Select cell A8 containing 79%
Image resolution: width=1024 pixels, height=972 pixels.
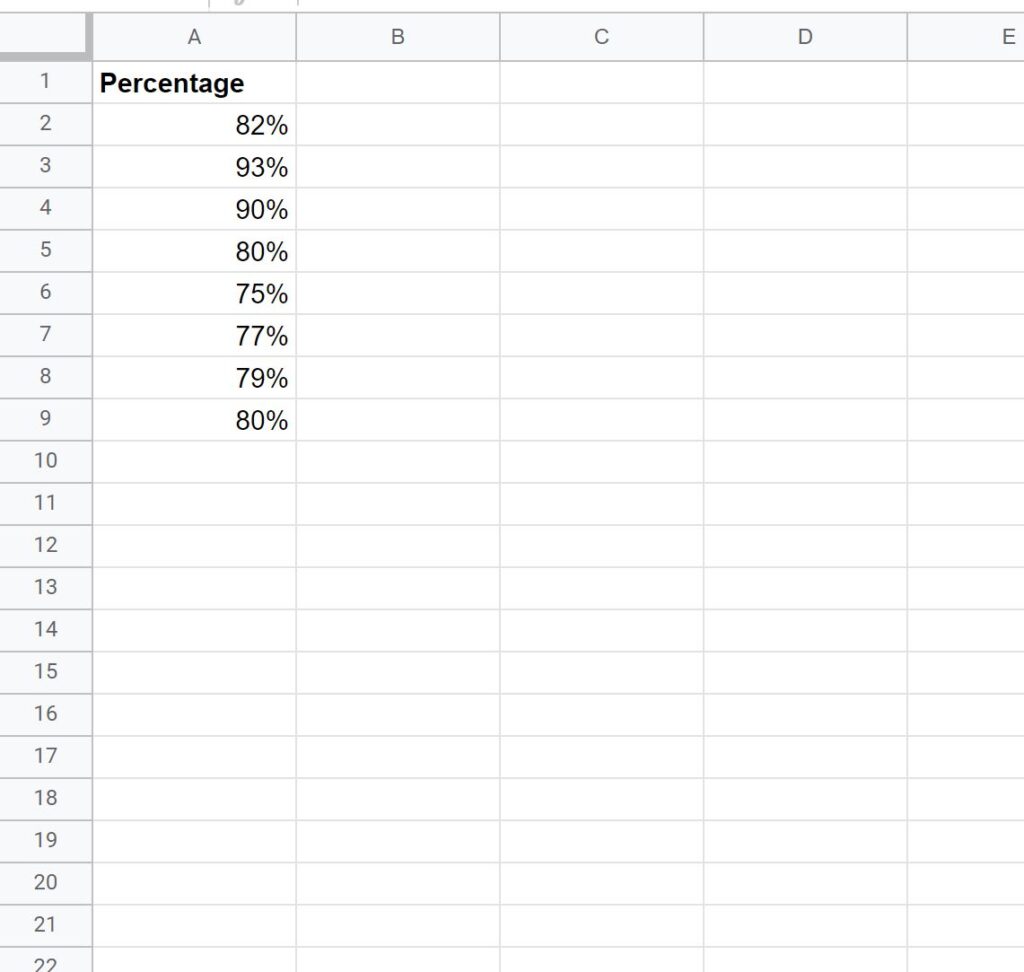click(x=195, y=378)
